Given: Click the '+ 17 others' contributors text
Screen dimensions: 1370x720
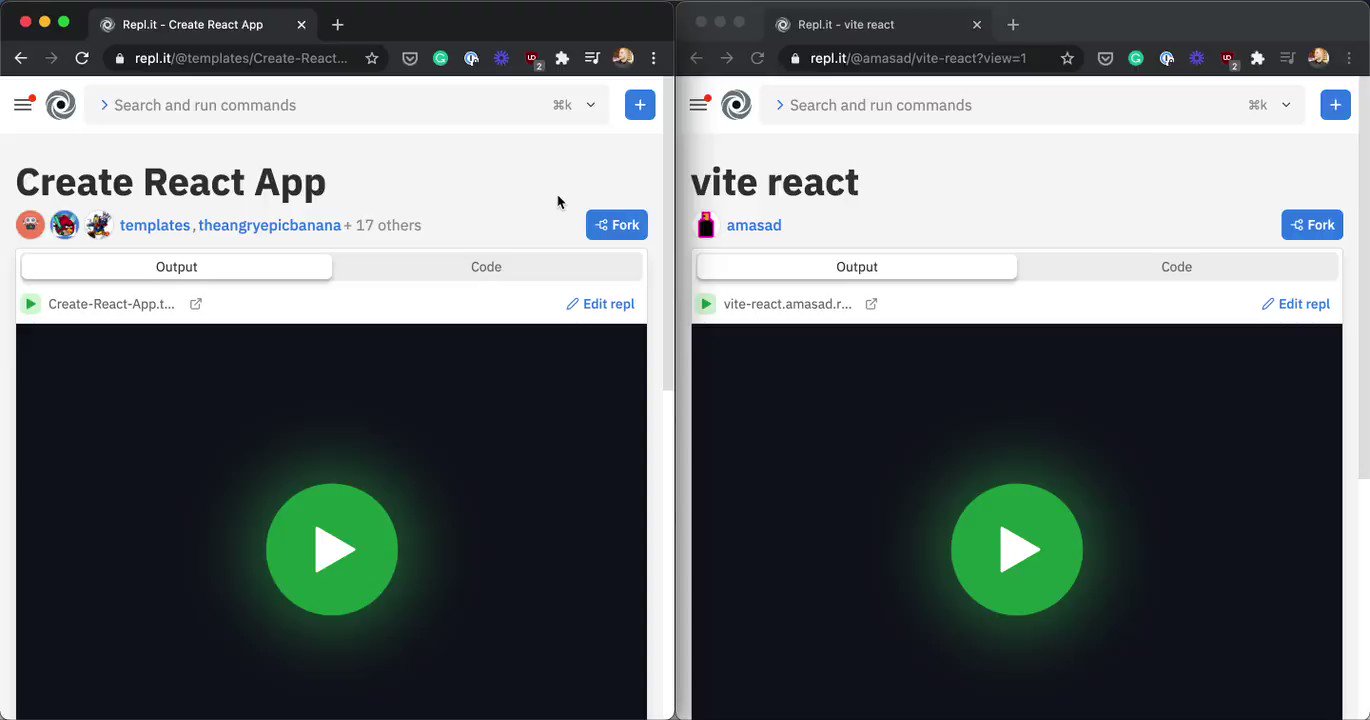Looking at the screenshot, I should click(383, 225).
